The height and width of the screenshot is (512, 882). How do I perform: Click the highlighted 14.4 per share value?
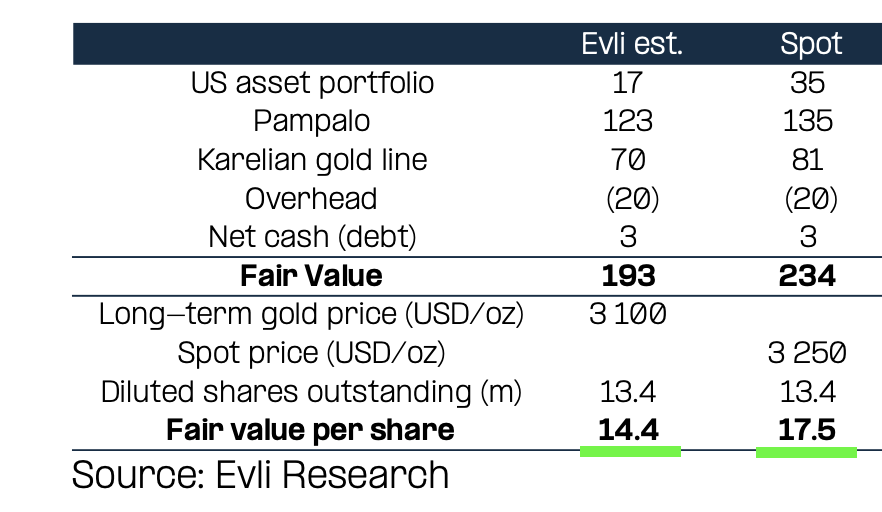click(628, 430)
